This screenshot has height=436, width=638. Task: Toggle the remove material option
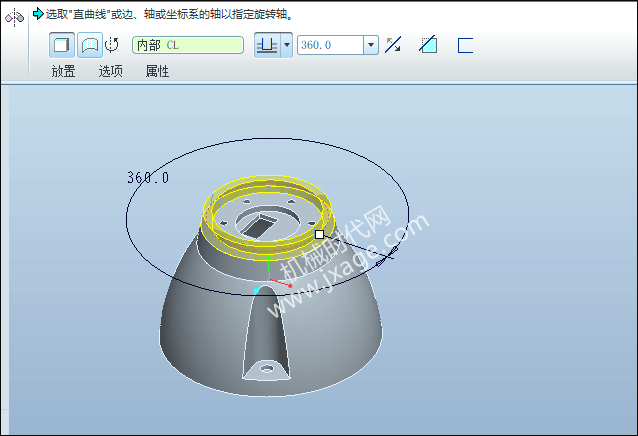(428, 45)
